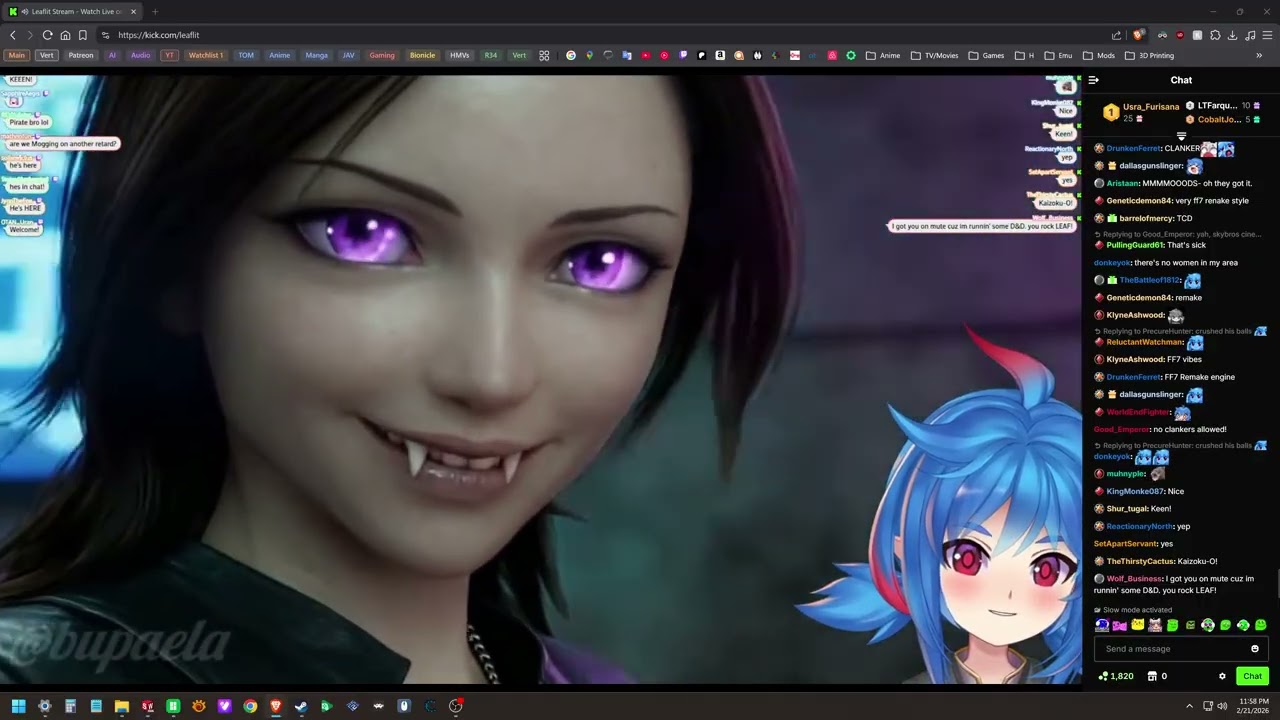This screenshot has height=720, width=1280.
Task: Collapse the chat panel
Action: pyautogui.click(x=1094, y=80)
